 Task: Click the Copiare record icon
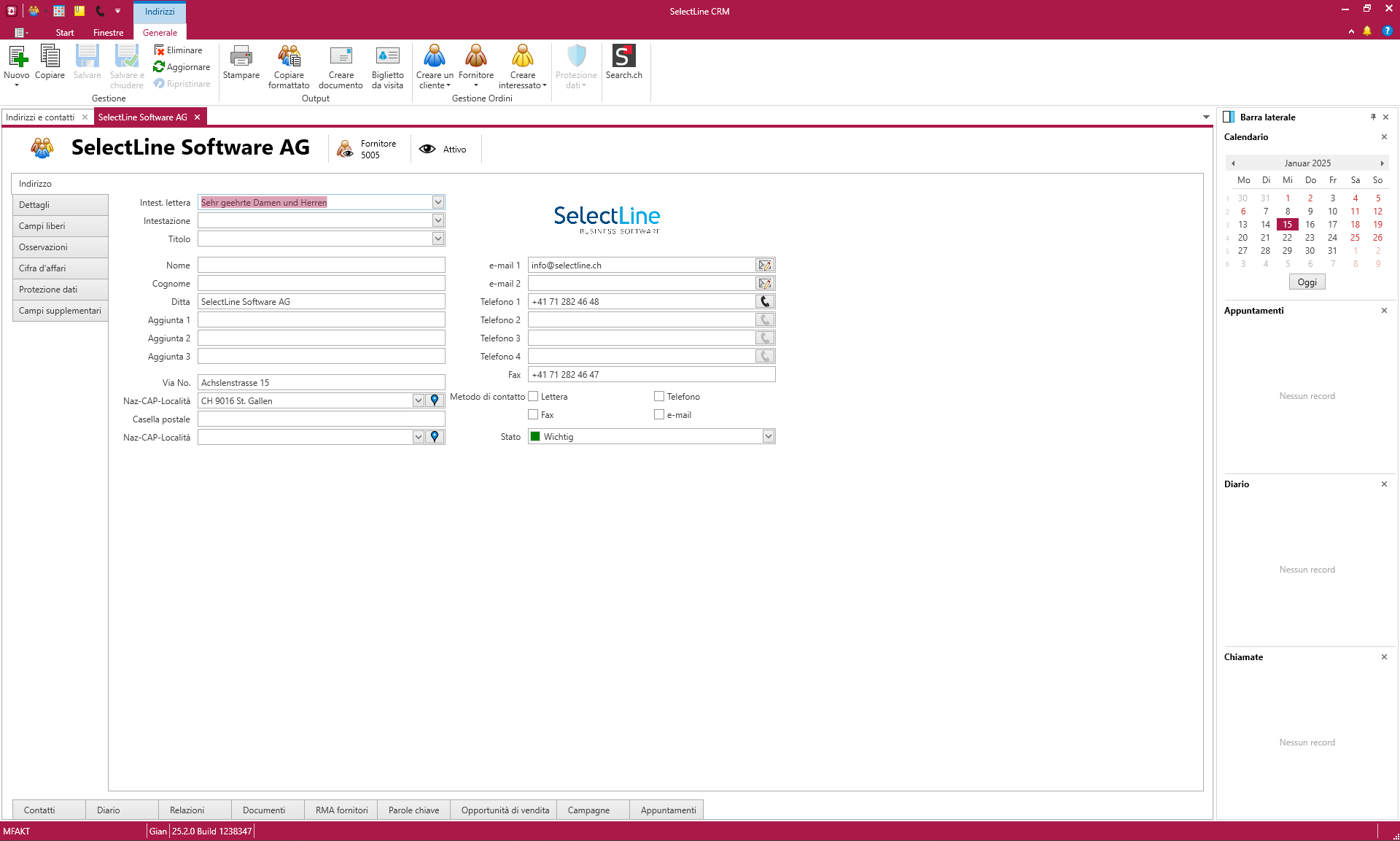50,57
